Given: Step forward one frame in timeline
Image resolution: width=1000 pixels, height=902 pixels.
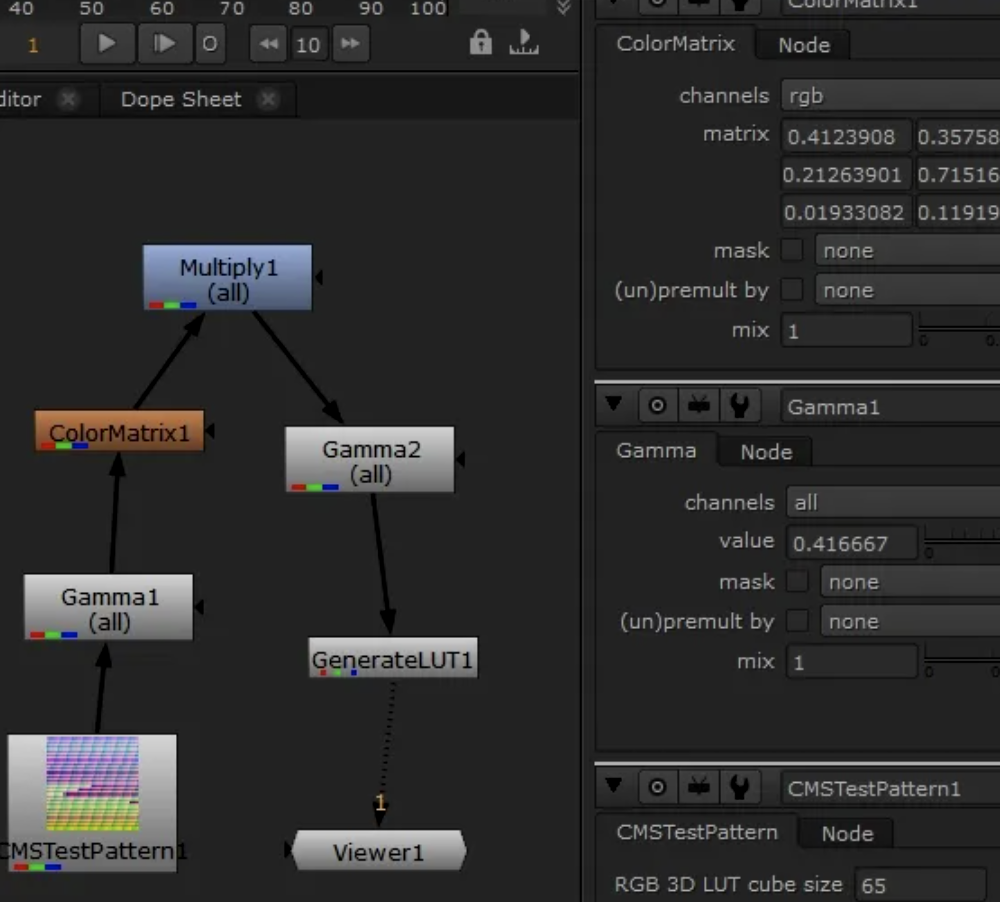Looking at the screenshot, I should pyautogui.click(x=165, y=43).
